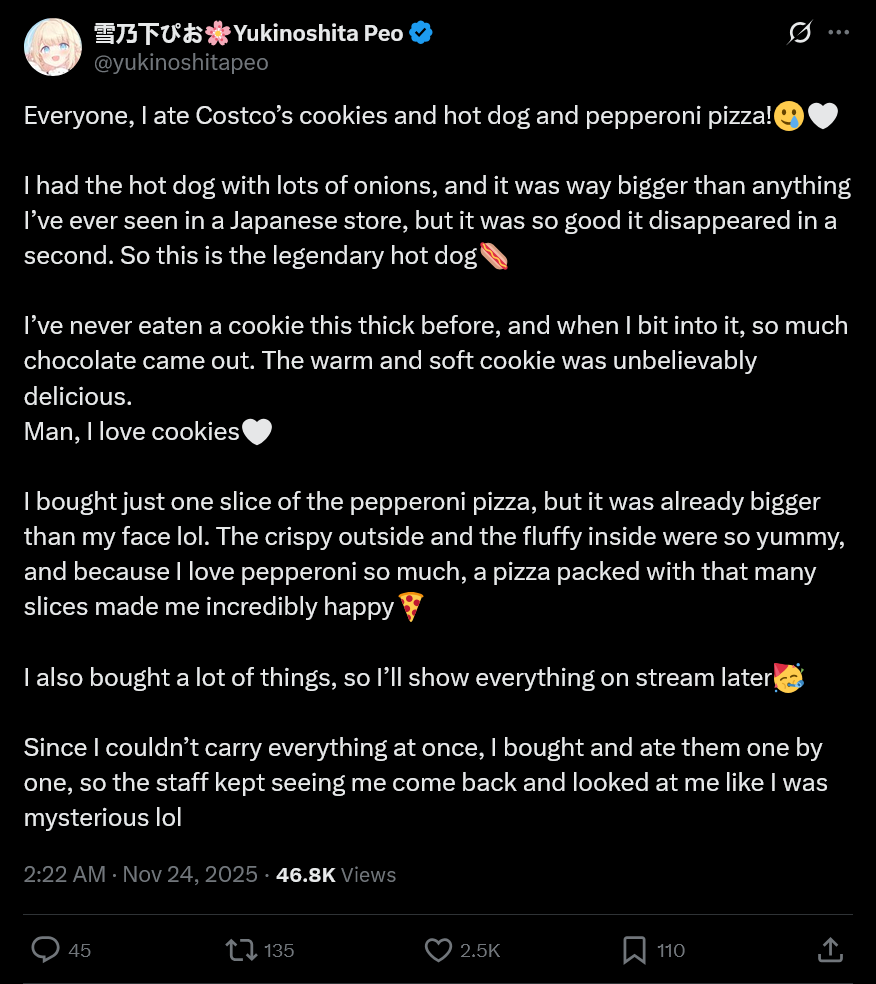
Task: Click the hot dog emoji in the tweet
Action: coord(494,256)
